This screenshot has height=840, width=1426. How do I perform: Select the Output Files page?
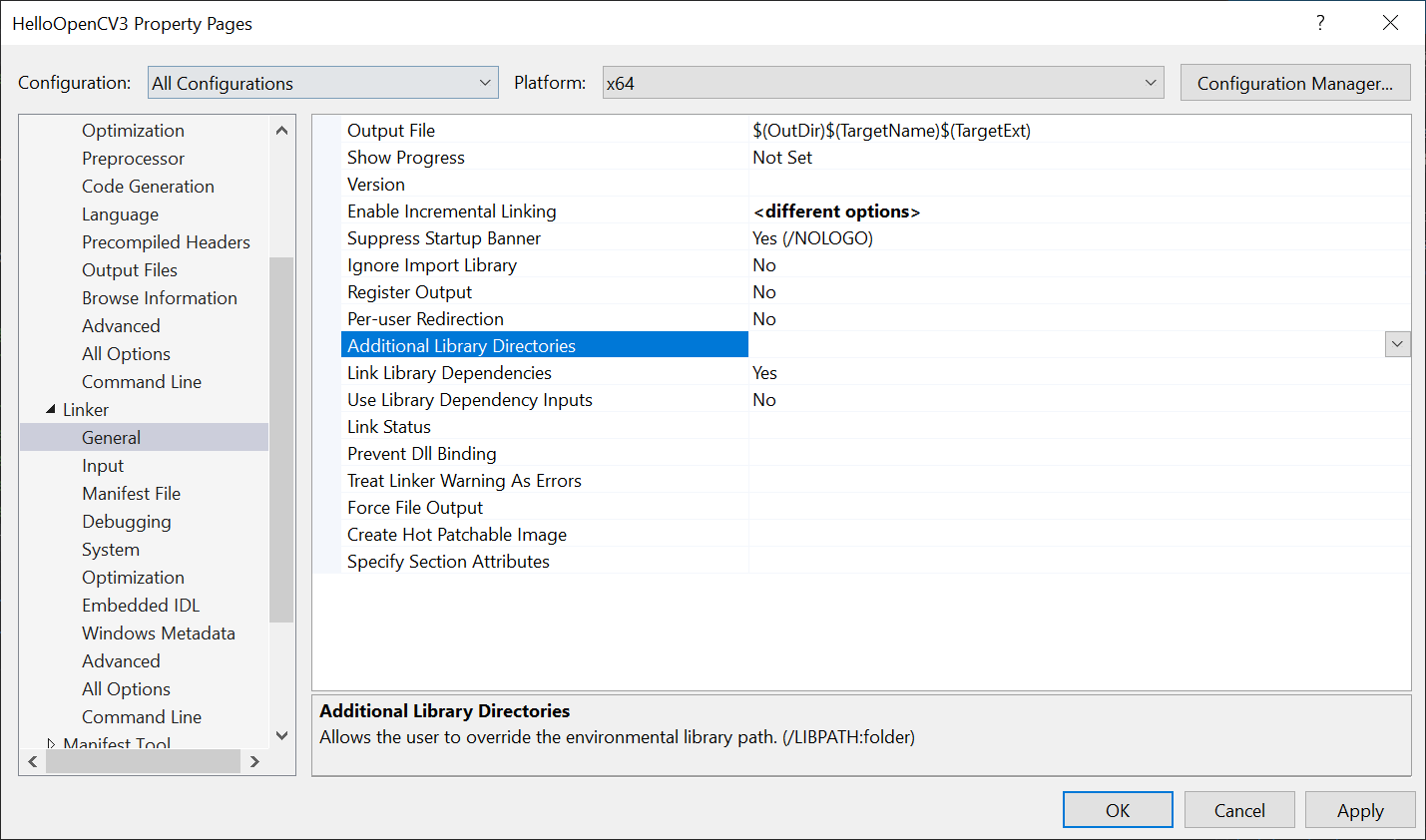(130, 270)
